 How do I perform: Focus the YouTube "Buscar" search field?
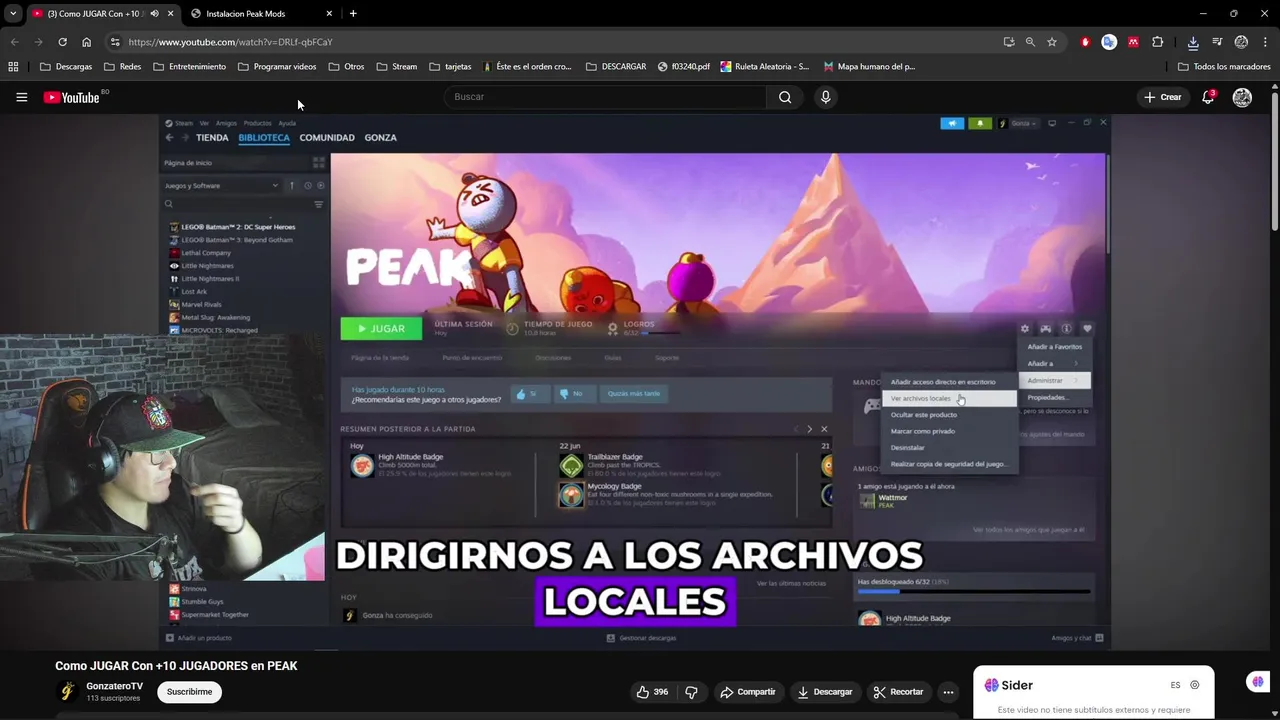[x=605, y=97]
